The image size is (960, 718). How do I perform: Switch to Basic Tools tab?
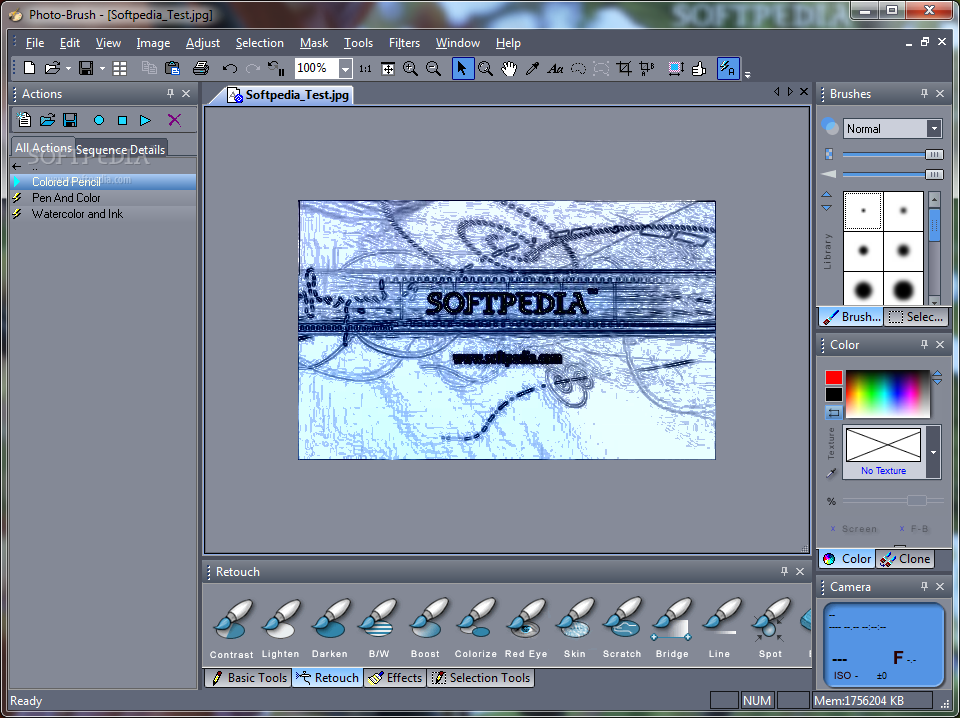coord(249,678)
